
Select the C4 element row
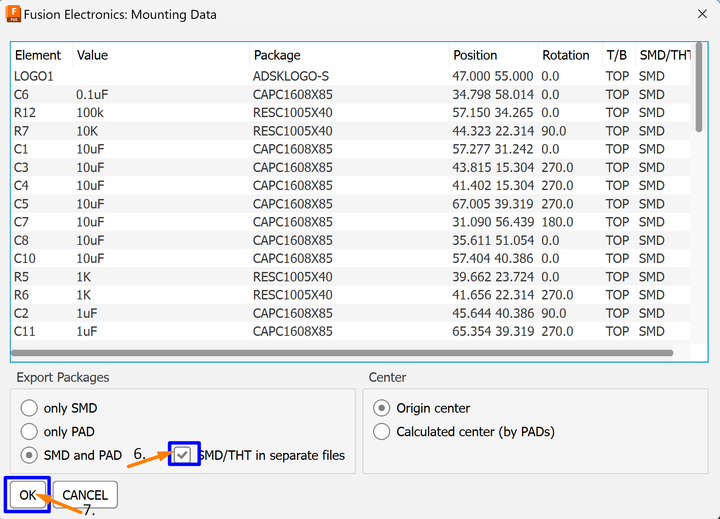point(351,186)
